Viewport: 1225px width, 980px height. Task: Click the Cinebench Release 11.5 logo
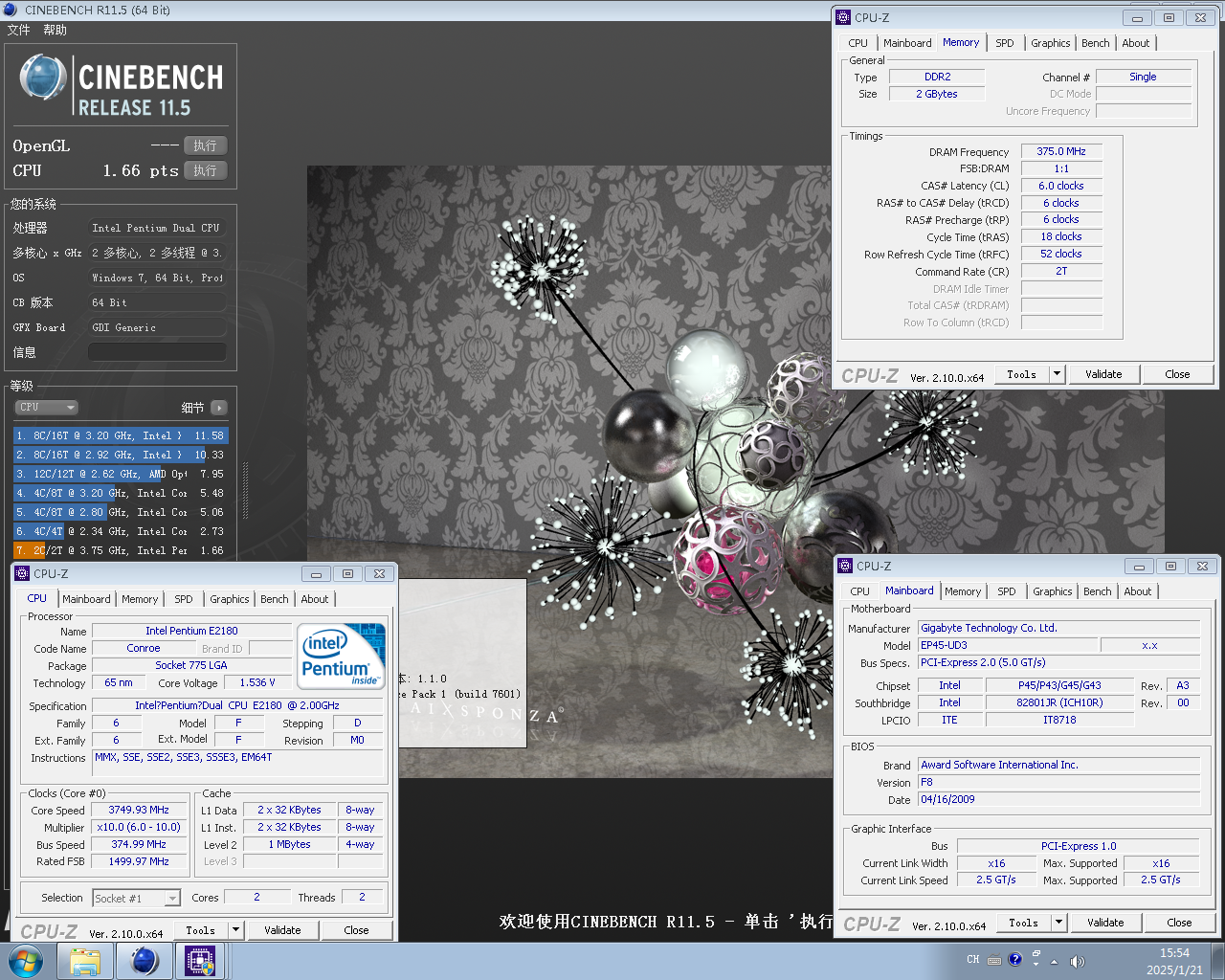(122, 84)
